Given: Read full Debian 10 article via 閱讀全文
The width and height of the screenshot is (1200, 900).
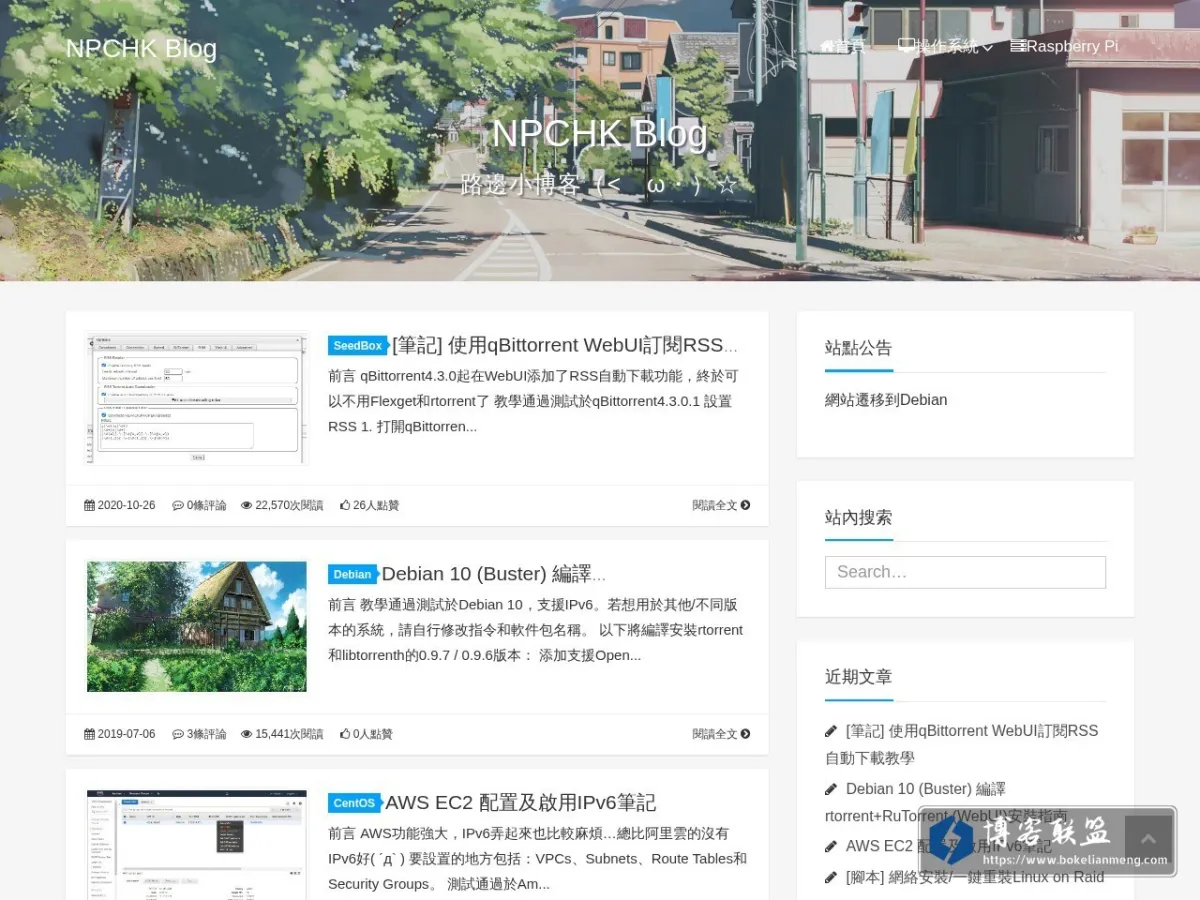Looking at the screenshot, I should pos(721,734).
